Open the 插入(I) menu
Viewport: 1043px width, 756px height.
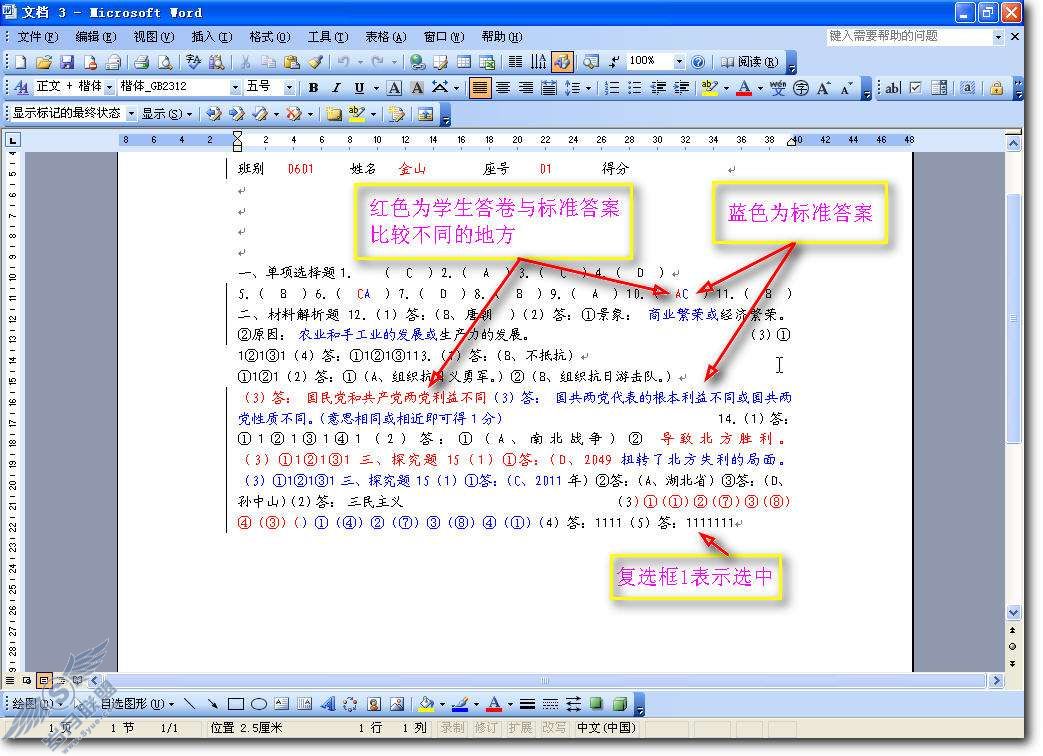[x=212, y=37]
